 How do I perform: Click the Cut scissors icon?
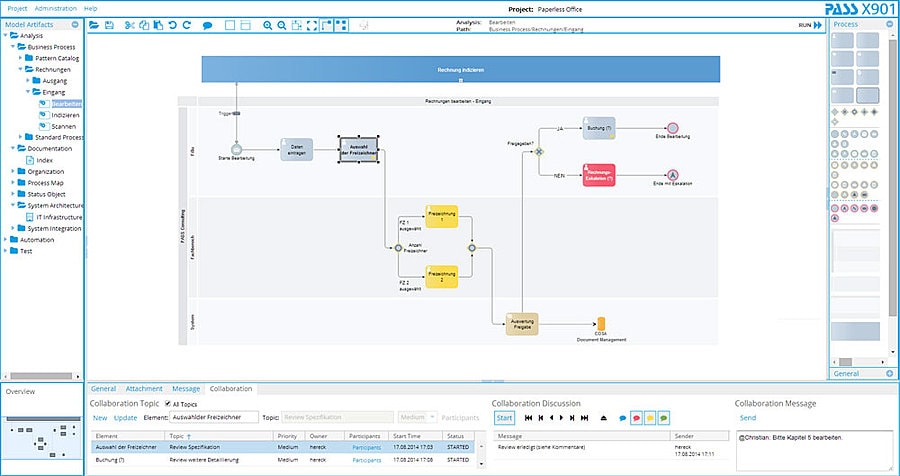130,24
